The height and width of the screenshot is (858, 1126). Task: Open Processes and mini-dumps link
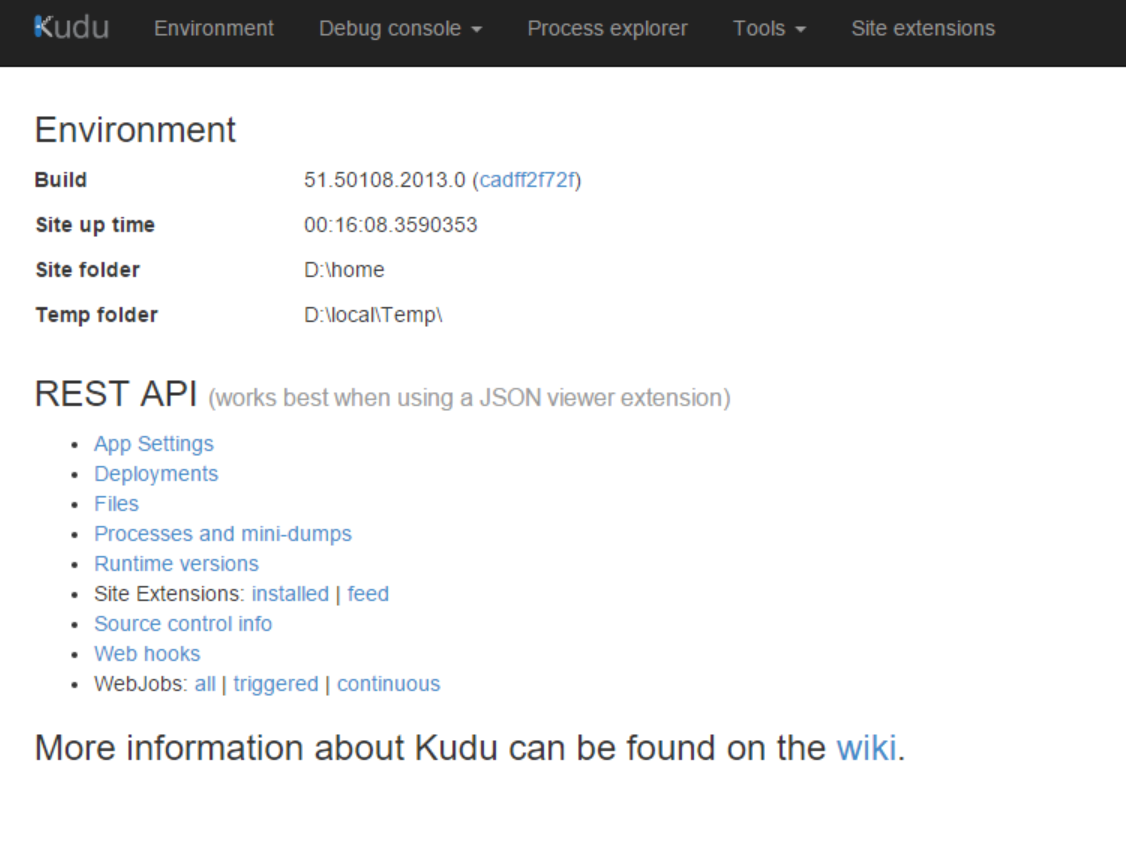(223, 533)
